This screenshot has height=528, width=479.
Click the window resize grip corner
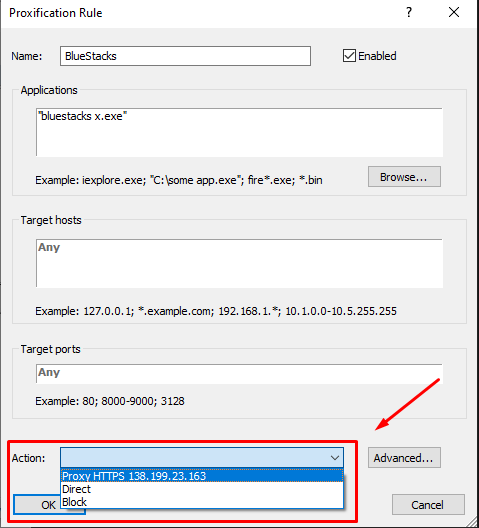[x=473, y=522]
